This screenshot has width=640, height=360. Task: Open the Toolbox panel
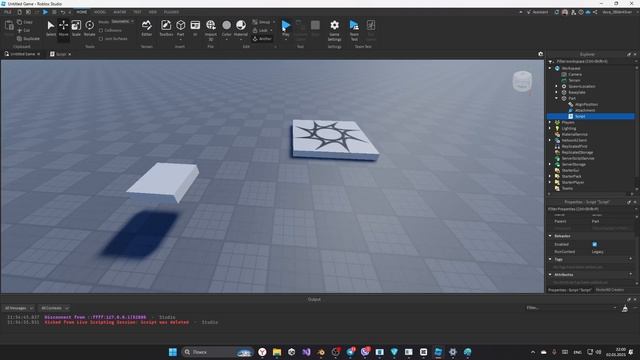click(166, 28)
